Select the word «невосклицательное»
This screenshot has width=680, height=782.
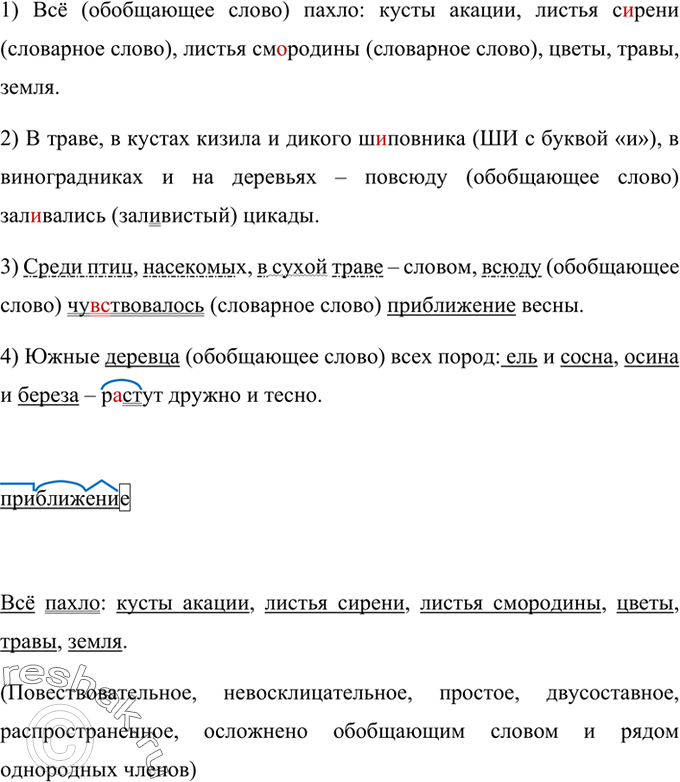point(317,693)
